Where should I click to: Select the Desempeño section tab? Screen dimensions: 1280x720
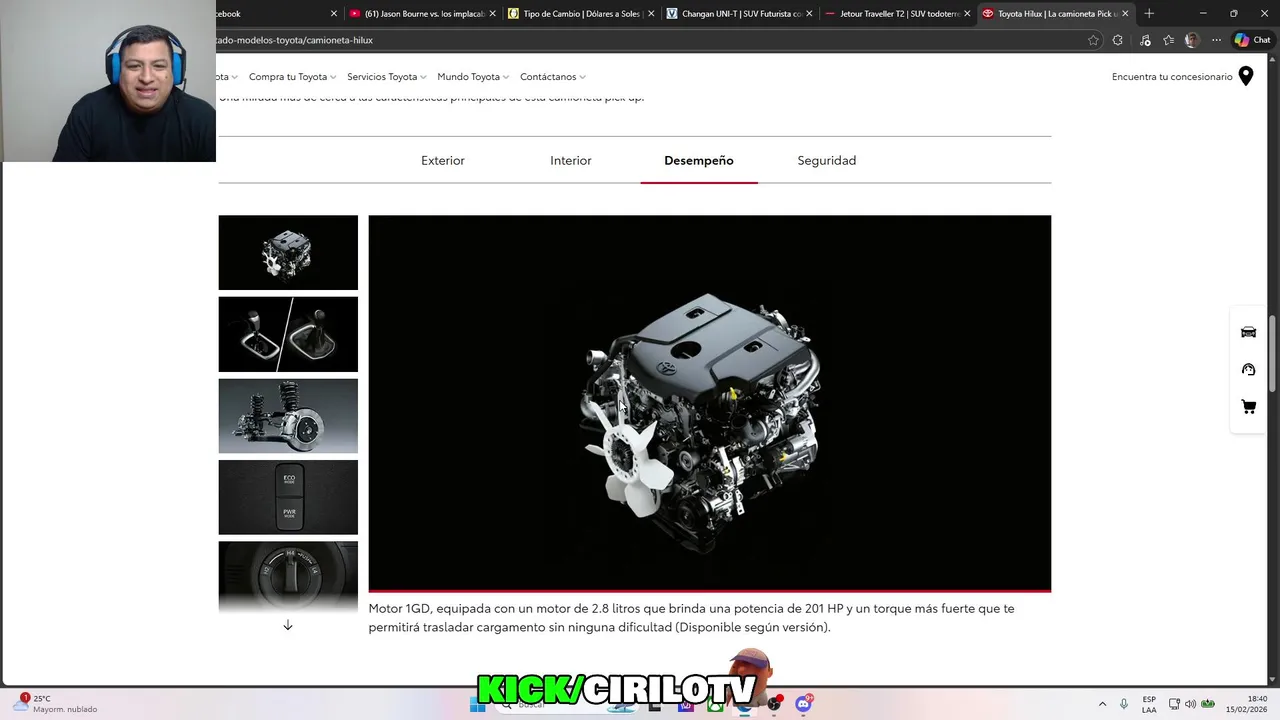(699, 160)
